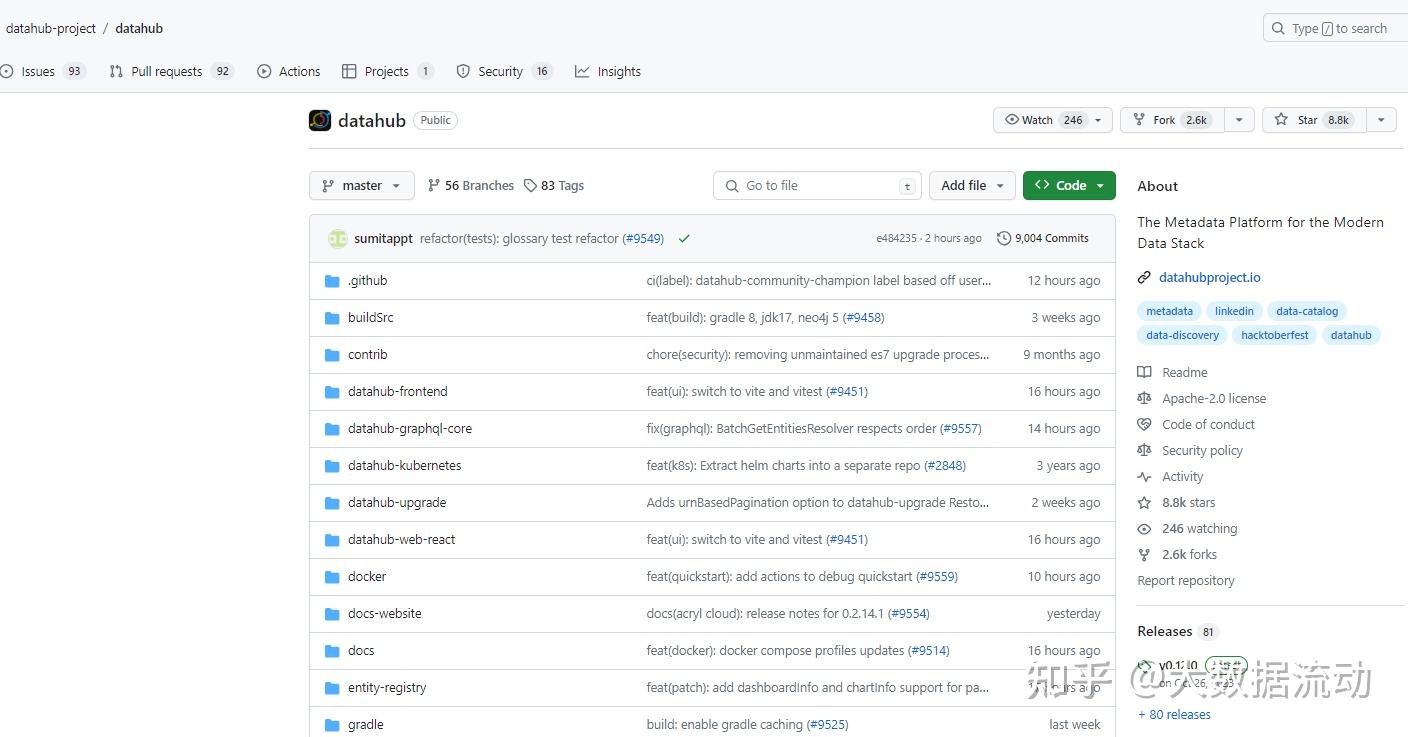This screenshot has height=737, width=1408.
Task: Click the scales icon beside Security policy
Action: pyautogui.click(x=1144, y=450)
